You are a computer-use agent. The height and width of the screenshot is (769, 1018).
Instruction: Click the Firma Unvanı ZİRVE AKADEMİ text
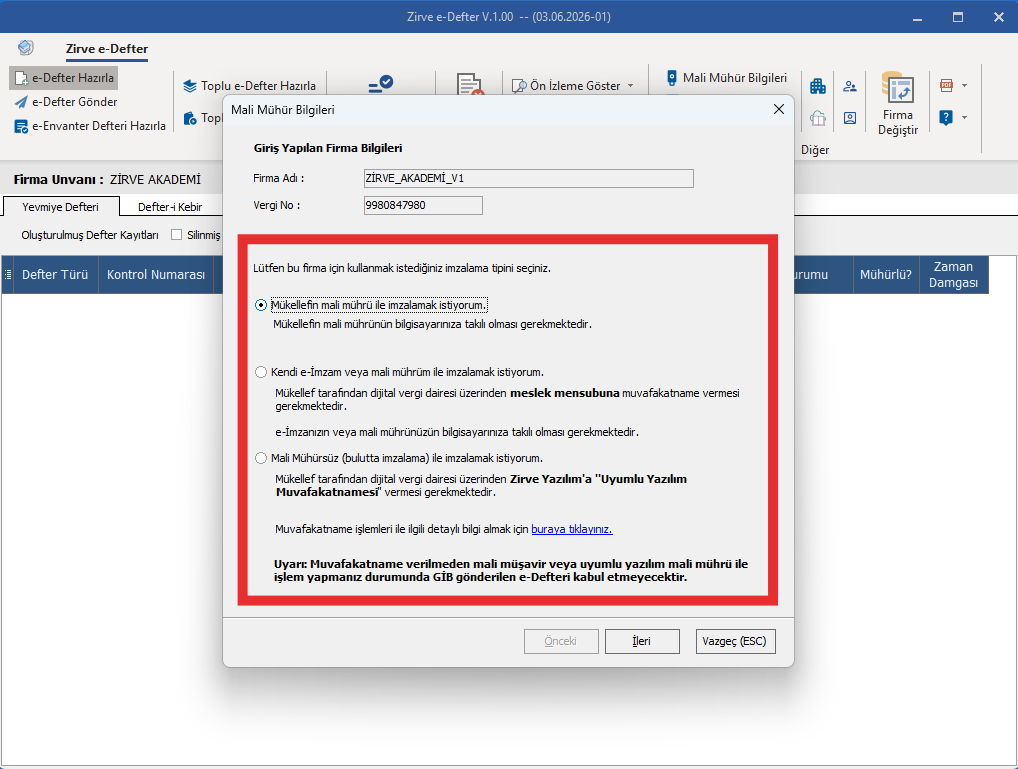click(107, 179)
